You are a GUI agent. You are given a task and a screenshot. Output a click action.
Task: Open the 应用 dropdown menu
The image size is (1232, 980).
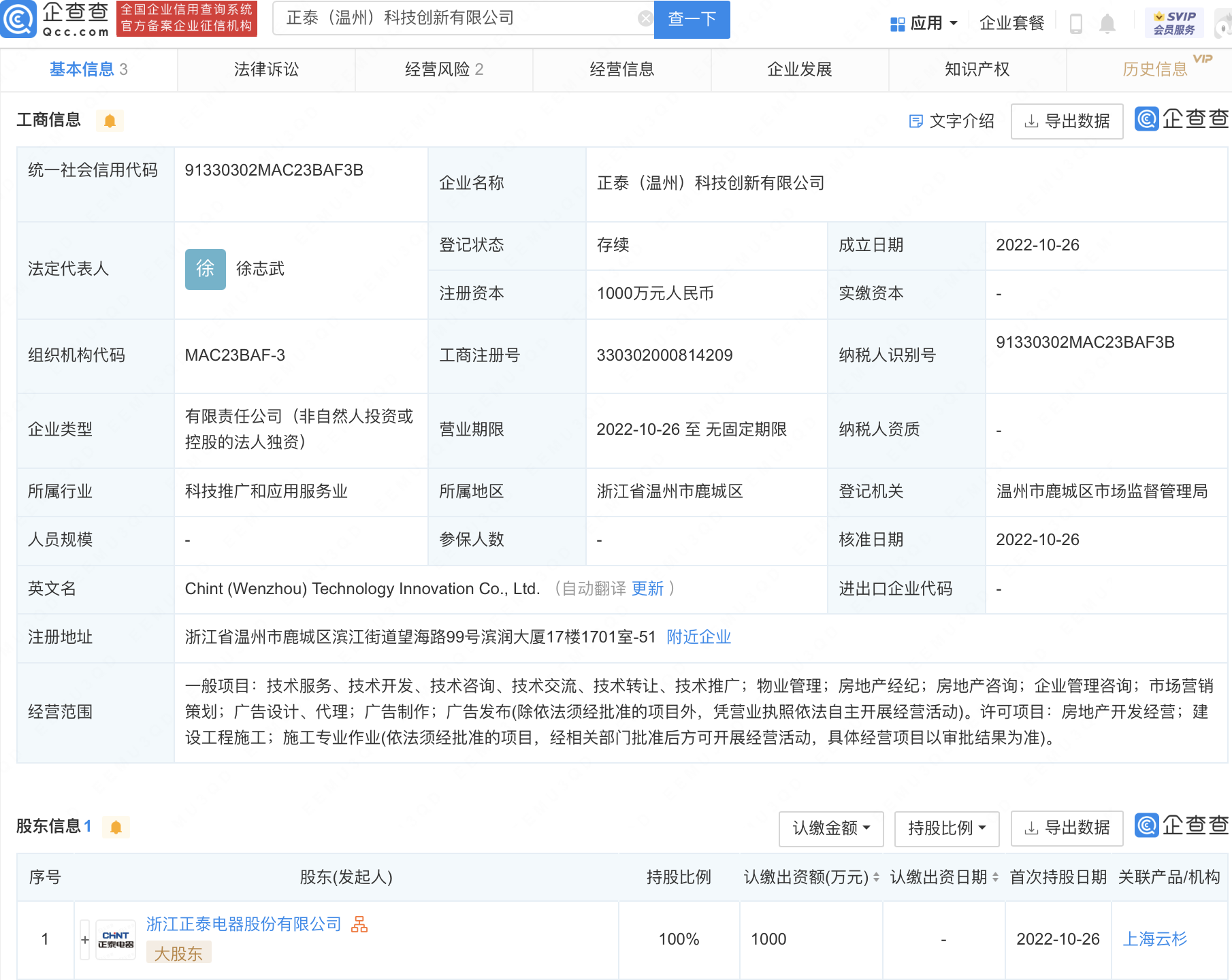924,24
